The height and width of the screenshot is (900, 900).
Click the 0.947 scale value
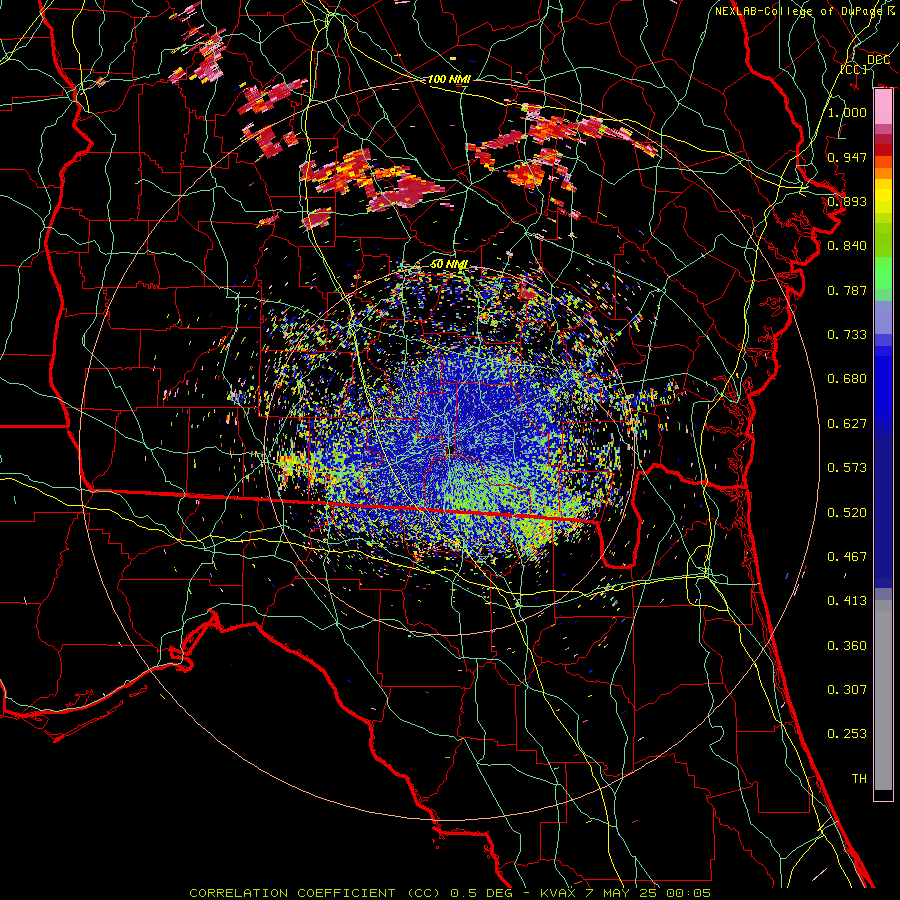[x=847, y=157]
